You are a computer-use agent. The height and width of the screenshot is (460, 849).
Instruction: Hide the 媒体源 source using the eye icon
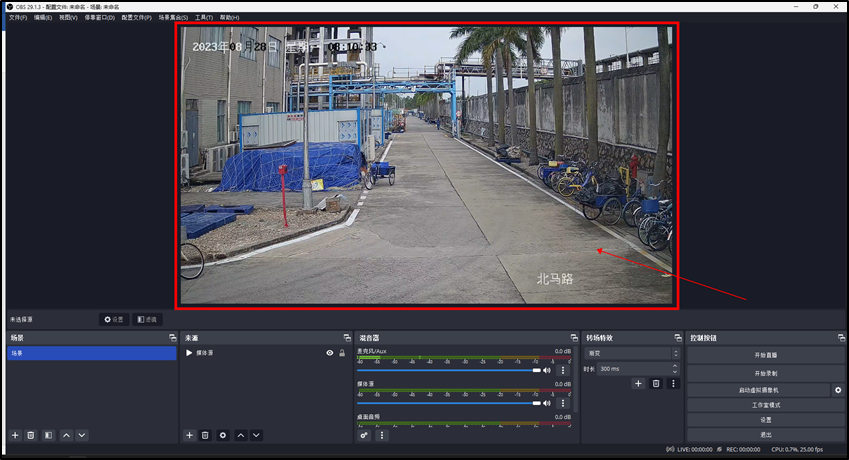coord(330,353)
